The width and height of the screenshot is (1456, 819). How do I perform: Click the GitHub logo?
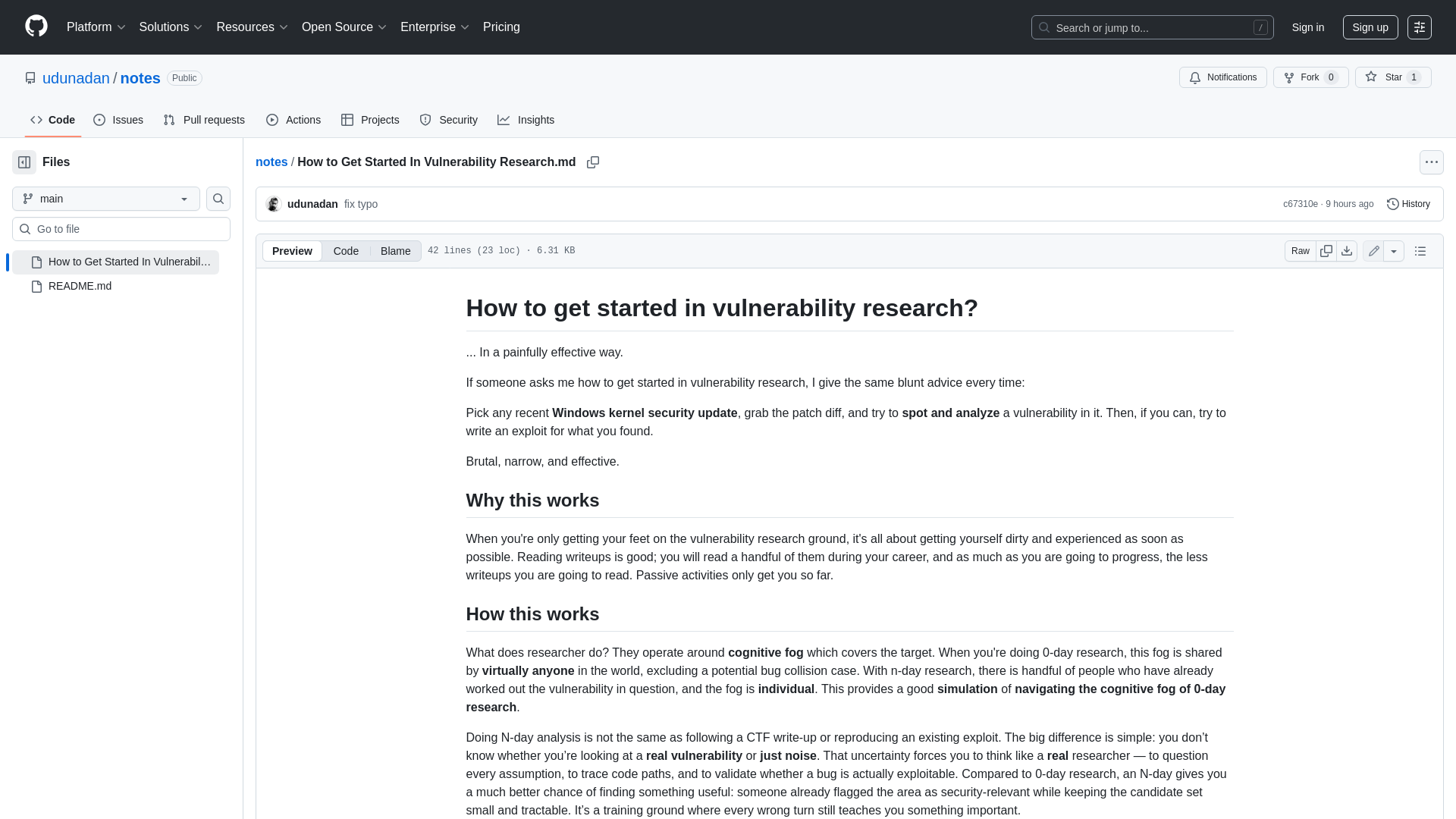[x=35, y=27]
